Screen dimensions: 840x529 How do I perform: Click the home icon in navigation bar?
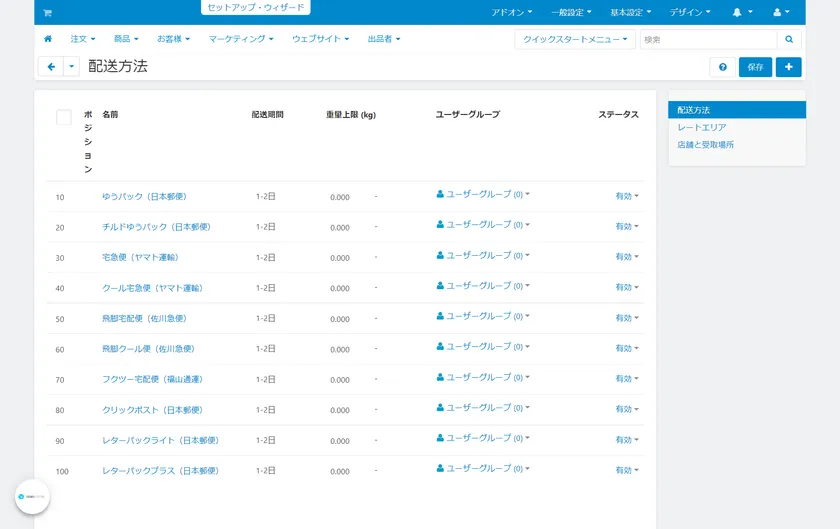(x=48, y=39)
